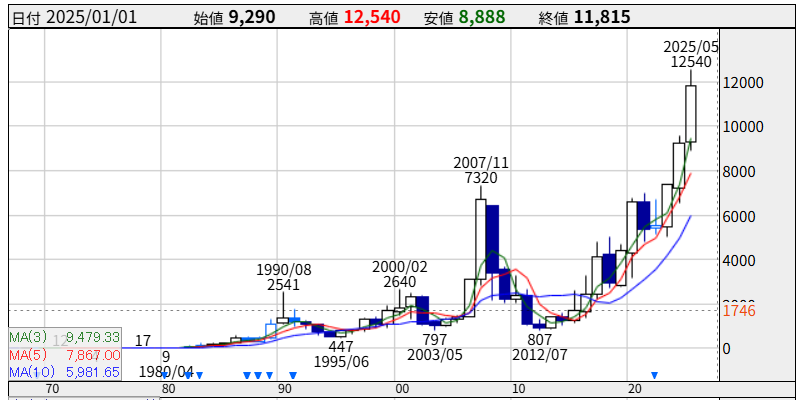Click the 4000 y-axis label
Image resolution: width=800 pixels, height=400 pixels.
(739, 260)
